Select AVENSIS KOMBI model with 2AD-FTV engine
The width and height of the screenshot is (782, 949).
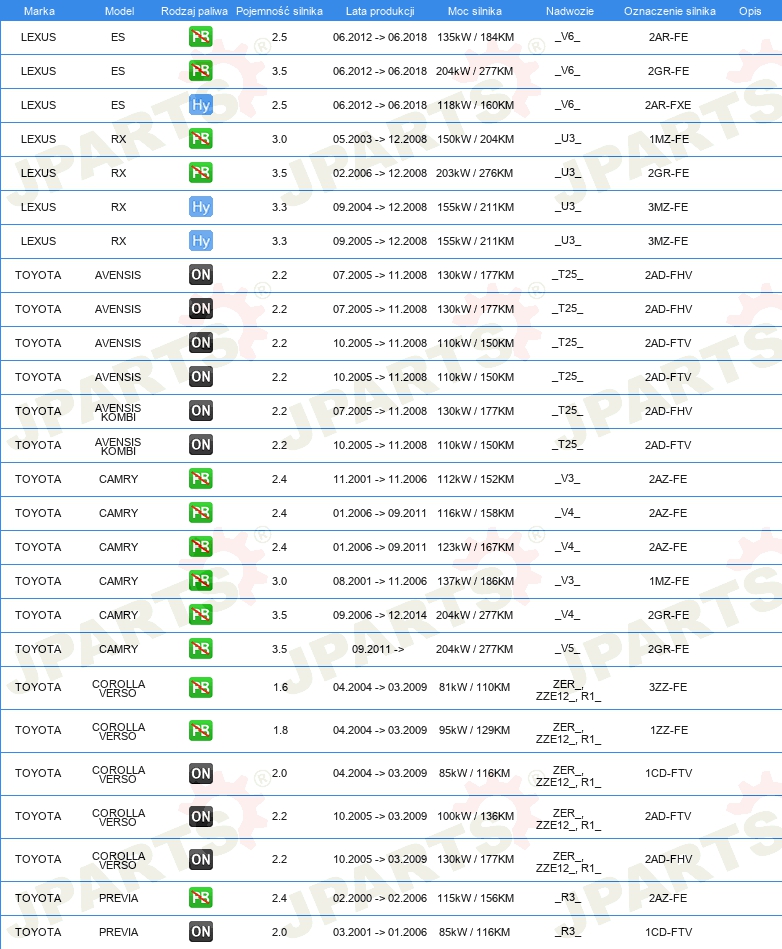[118, 446]
